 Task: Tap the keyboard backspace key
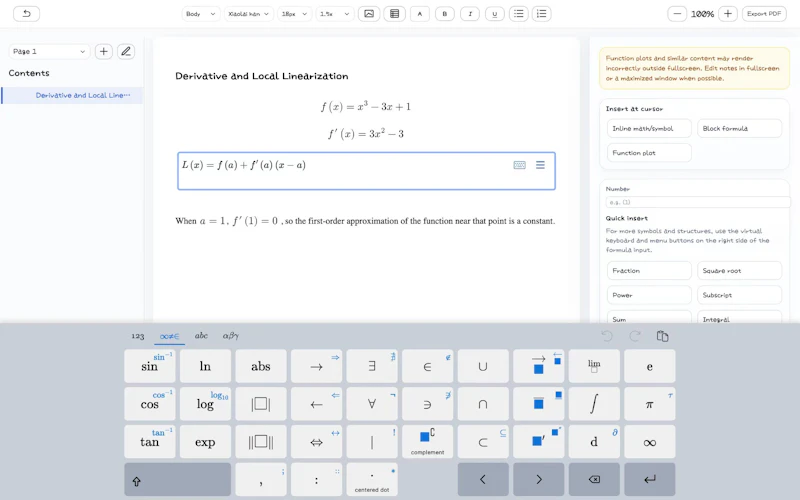(x=594, y=480)
